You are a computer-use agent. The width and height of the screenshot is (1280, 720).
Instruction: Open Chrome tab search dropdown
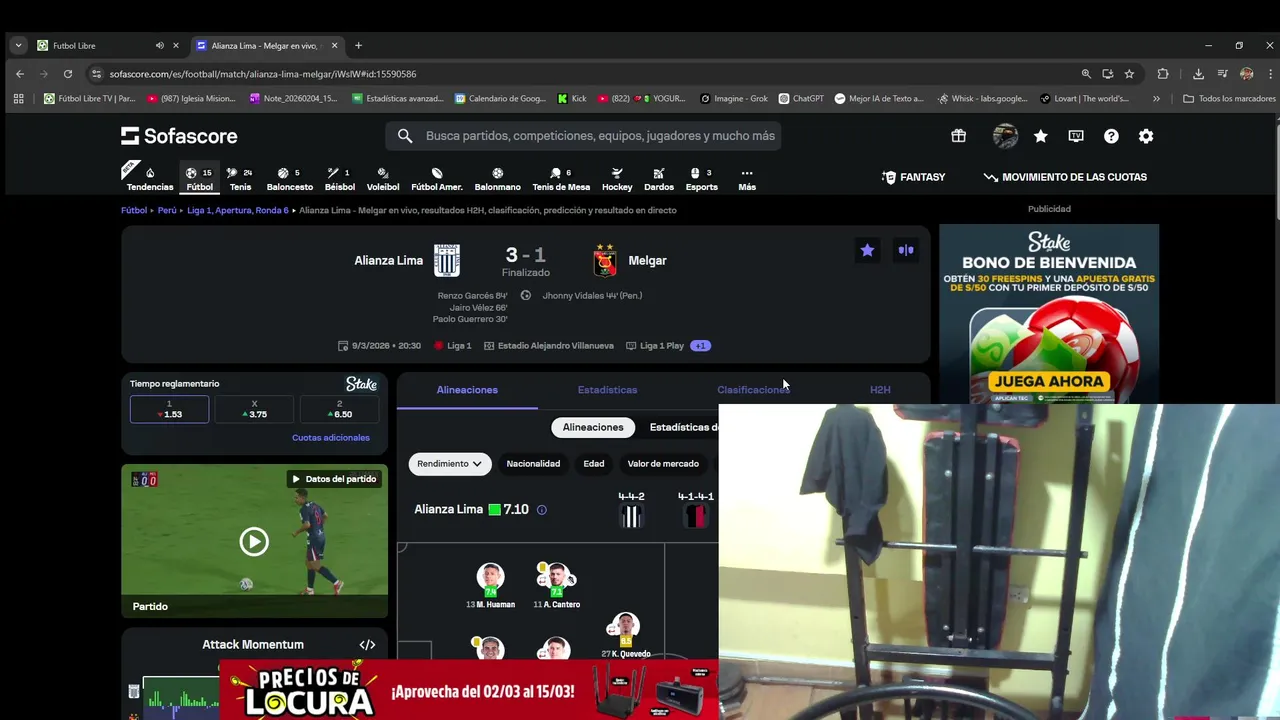[x=18, y=46]
